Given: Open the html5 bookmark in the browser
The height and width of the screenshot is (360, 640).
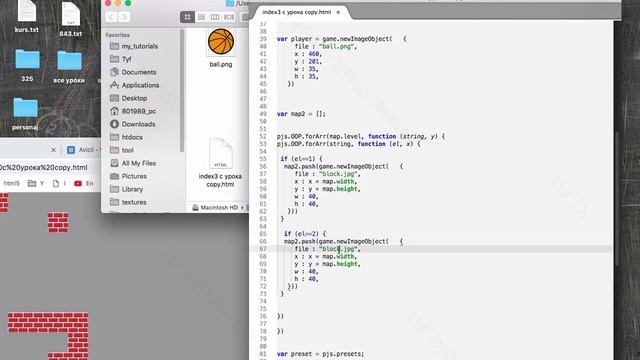Looking at the screenshot, I should point(11,184).
